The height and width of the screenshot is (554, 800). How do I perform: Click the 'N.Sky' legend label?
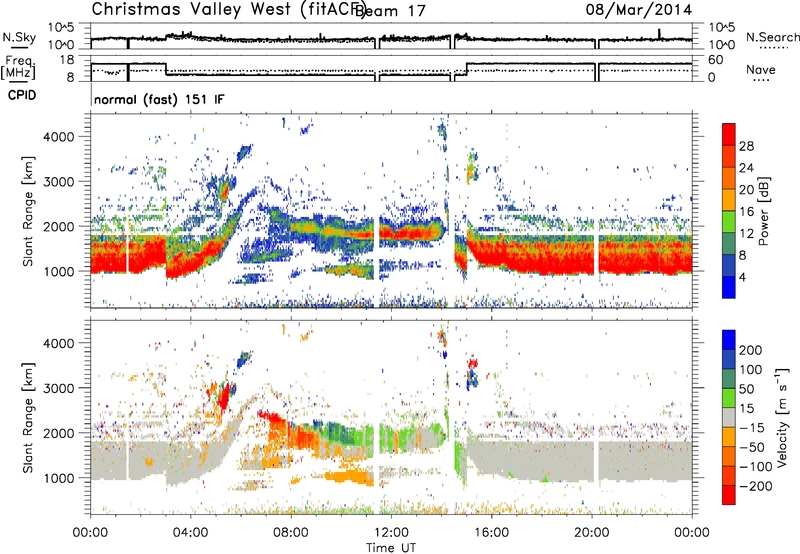coord(19,37)
